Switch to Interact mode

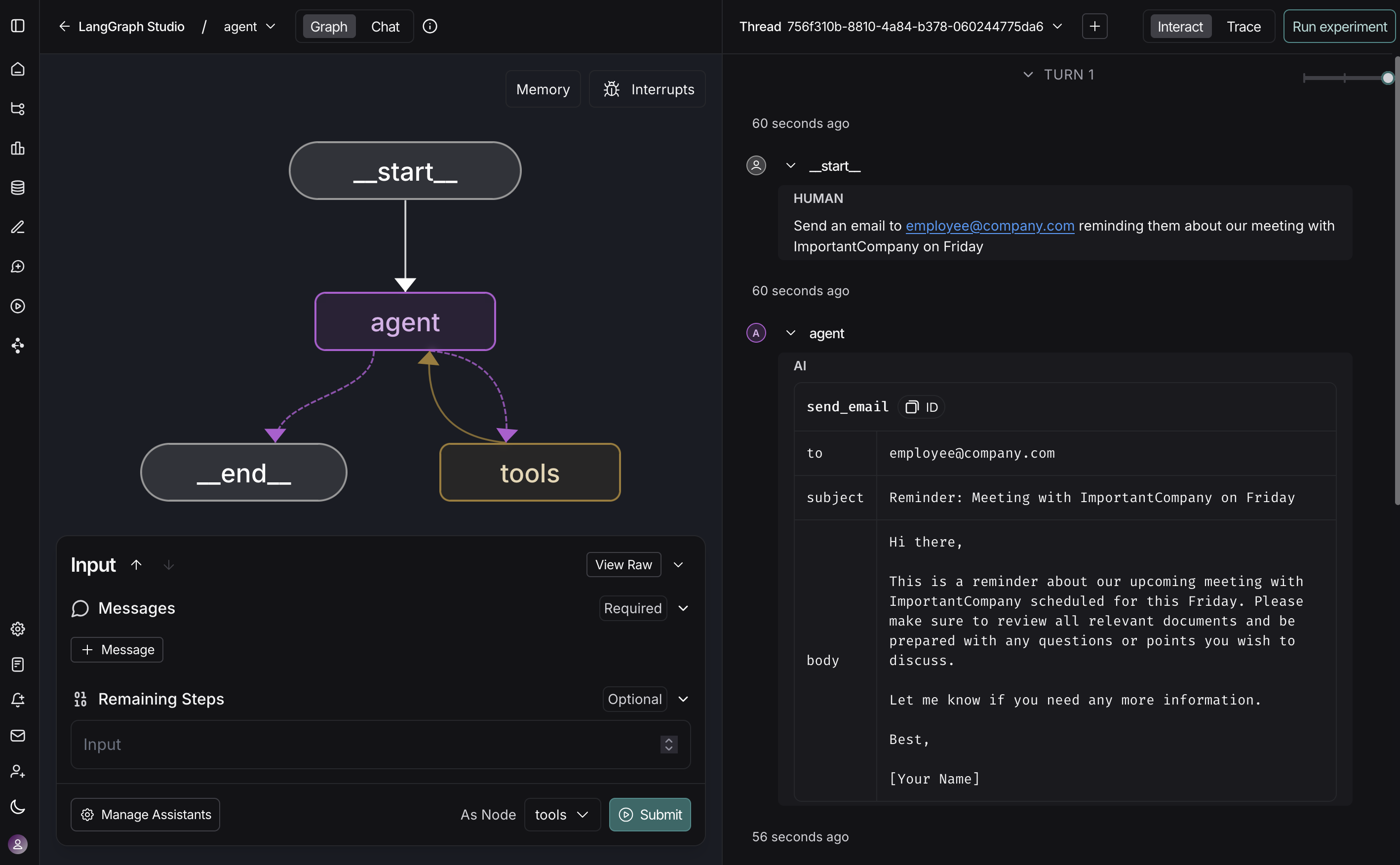pyautogui.click(x=1179, y=26)
